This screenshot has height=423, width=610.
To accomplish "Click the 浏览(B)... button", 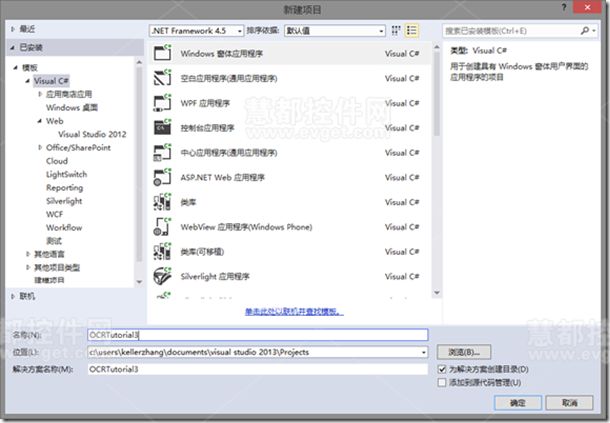I will pyautogui.click(x=464, y=352).
